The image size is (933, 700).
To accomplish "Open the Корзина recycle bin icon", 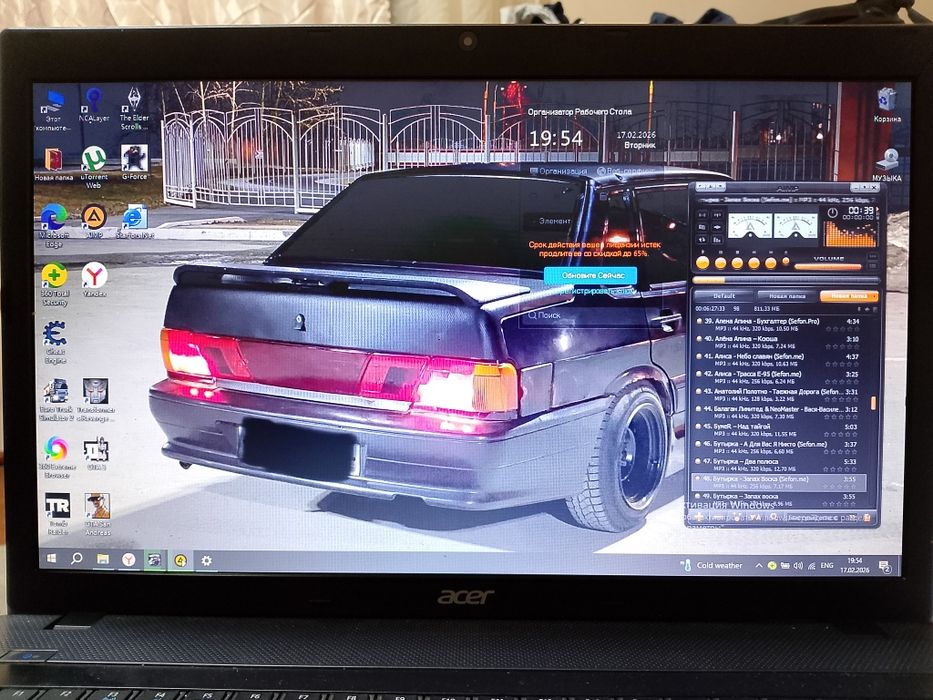I will point(887,105).
